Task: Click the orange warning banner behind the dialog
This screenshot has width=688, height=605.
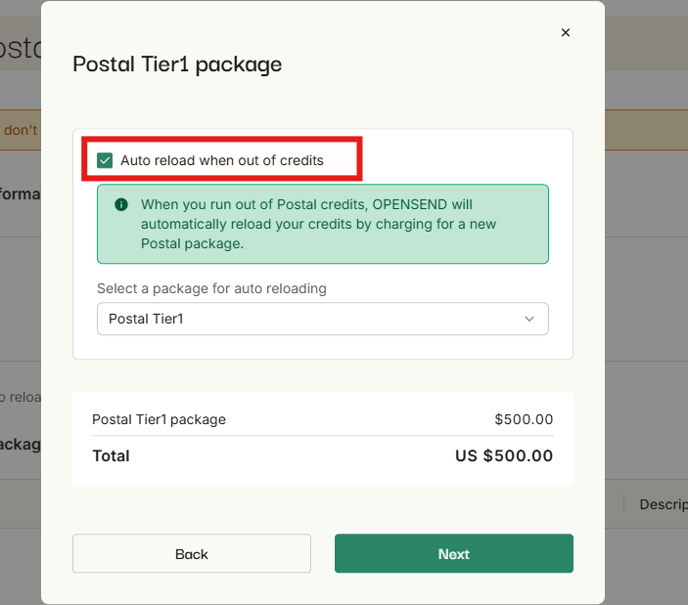Action: [x=20, y=130]
